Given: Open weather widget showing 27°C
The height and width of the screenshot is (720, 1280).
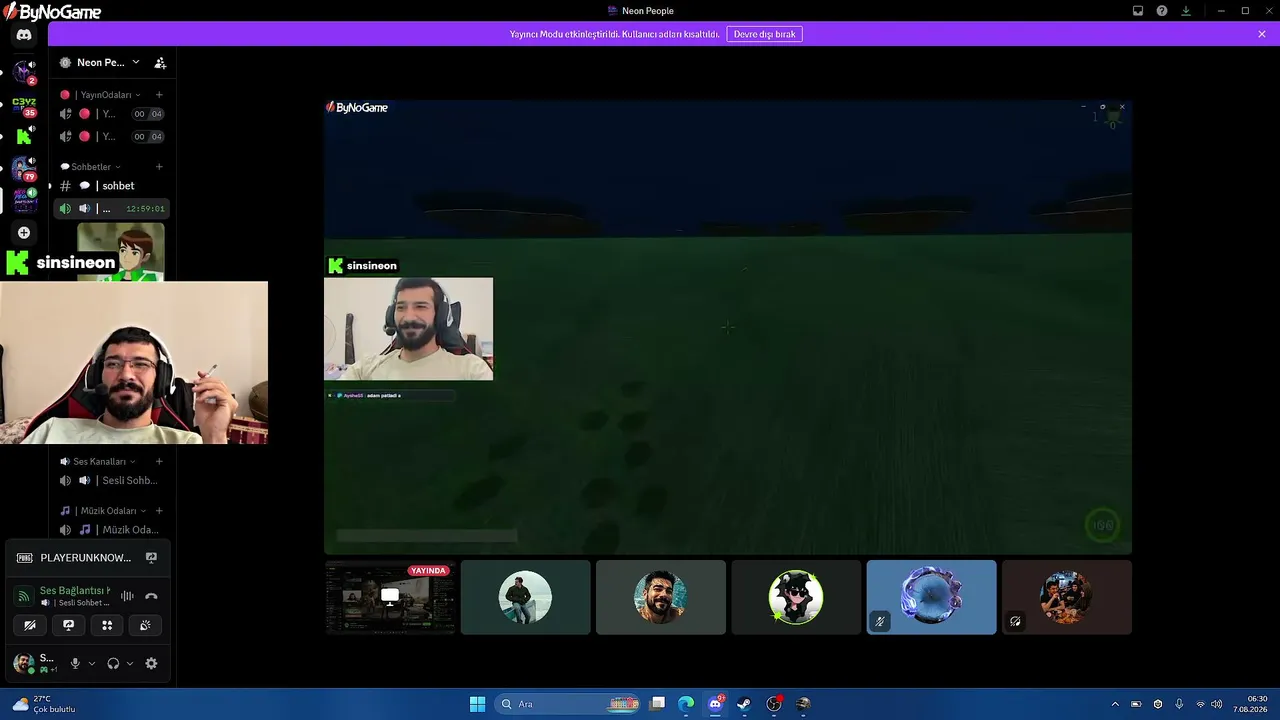Looking at the screenshot, I should tap(45, 704).
